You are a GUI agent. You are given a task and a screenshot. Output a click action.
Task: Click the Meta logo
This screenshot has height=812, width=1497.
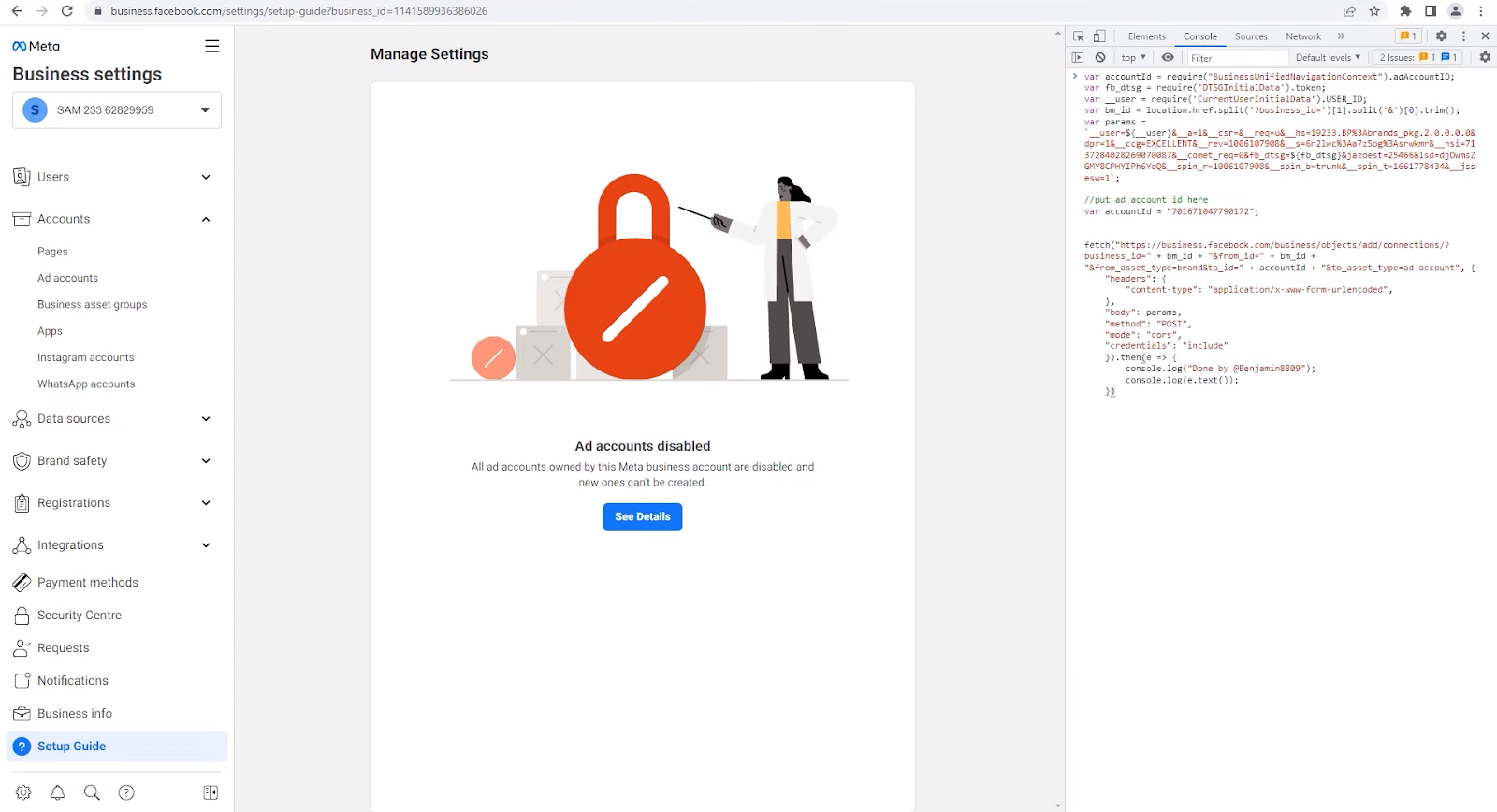[x=36, y=46]
